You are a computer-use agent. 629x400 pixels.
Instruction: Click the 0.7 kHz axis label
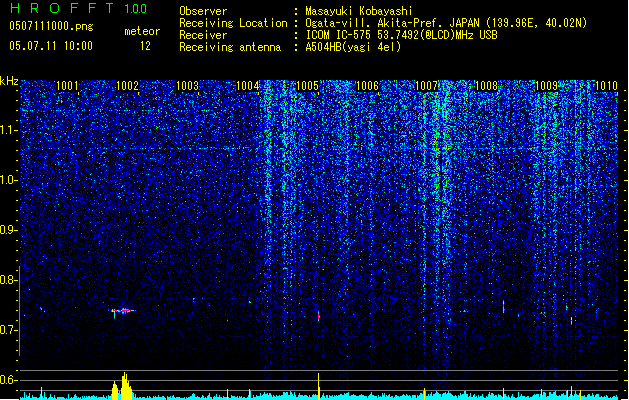click(8, 330)
